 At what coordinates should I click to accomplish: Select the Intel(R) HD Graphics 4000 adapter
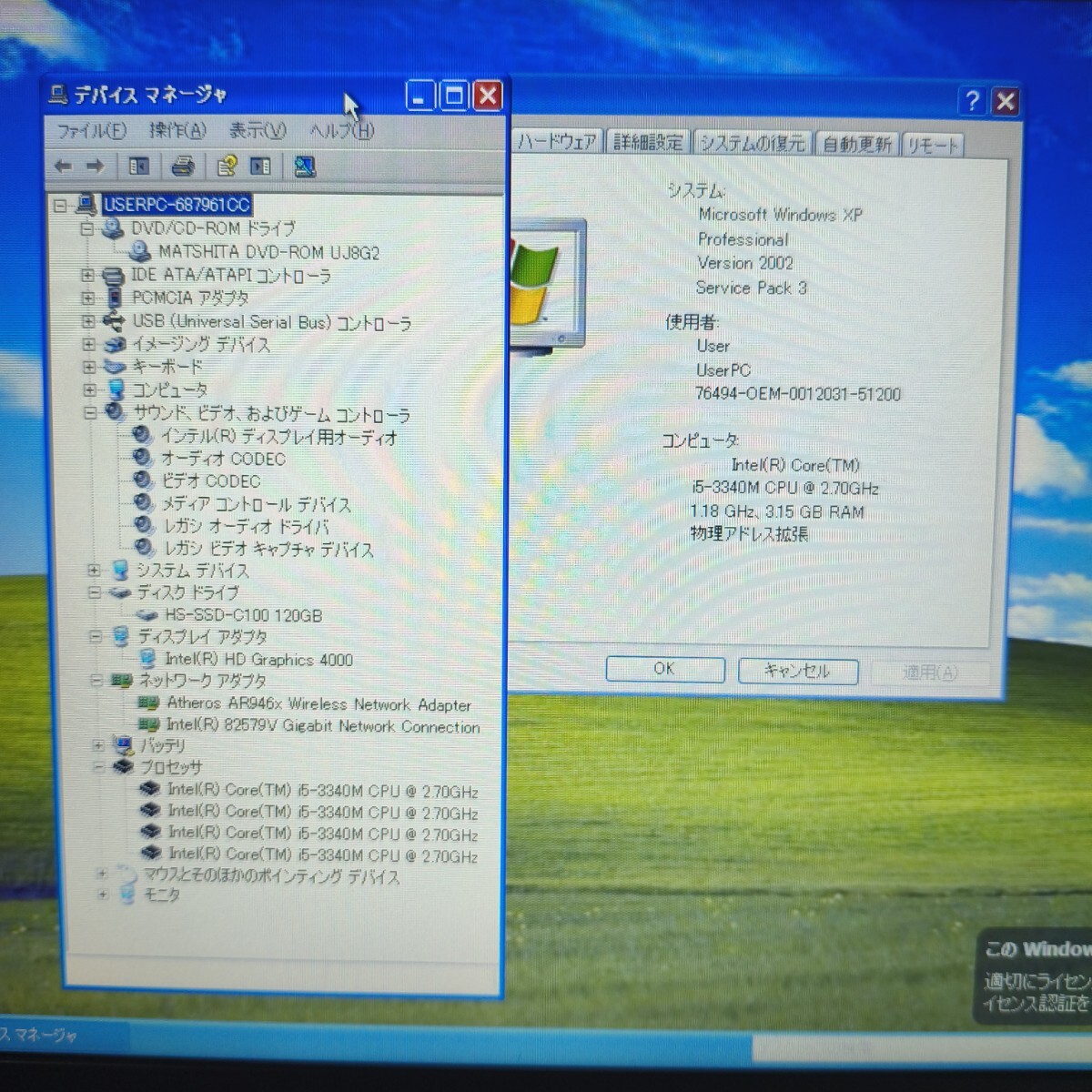pos(258,660)
